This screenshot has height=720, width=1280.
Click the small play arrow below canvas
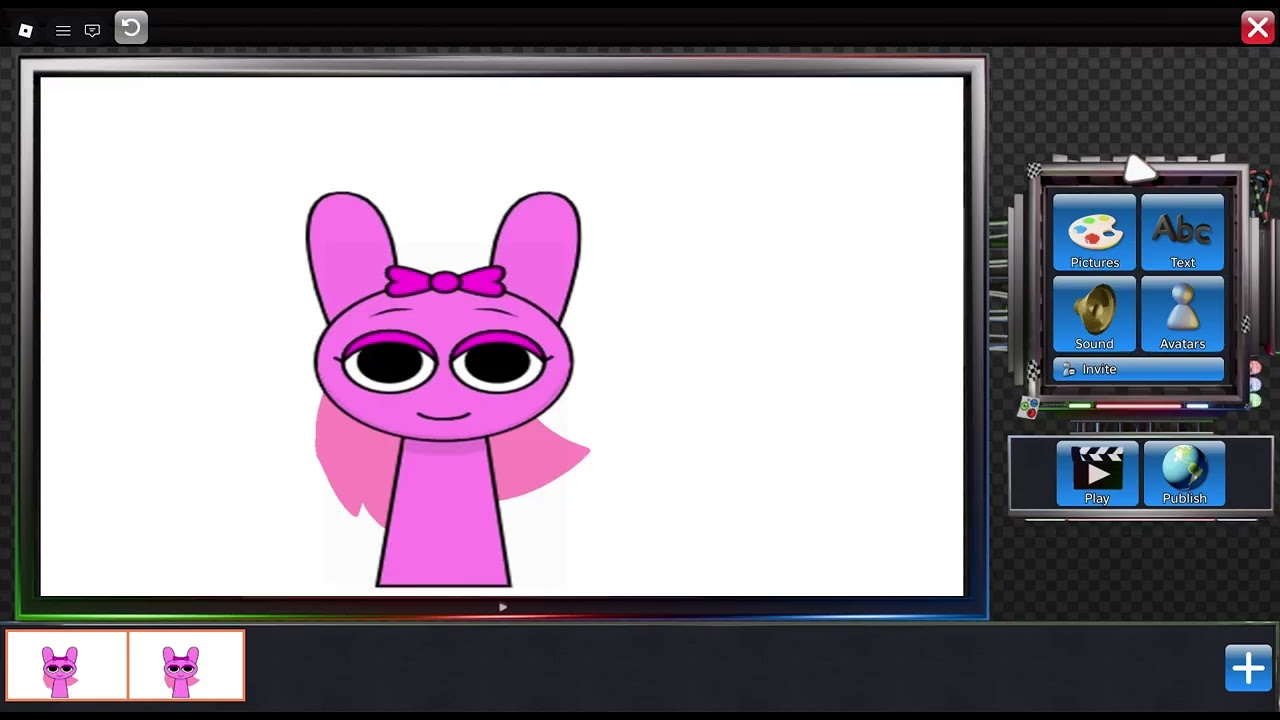click(503, 607)
